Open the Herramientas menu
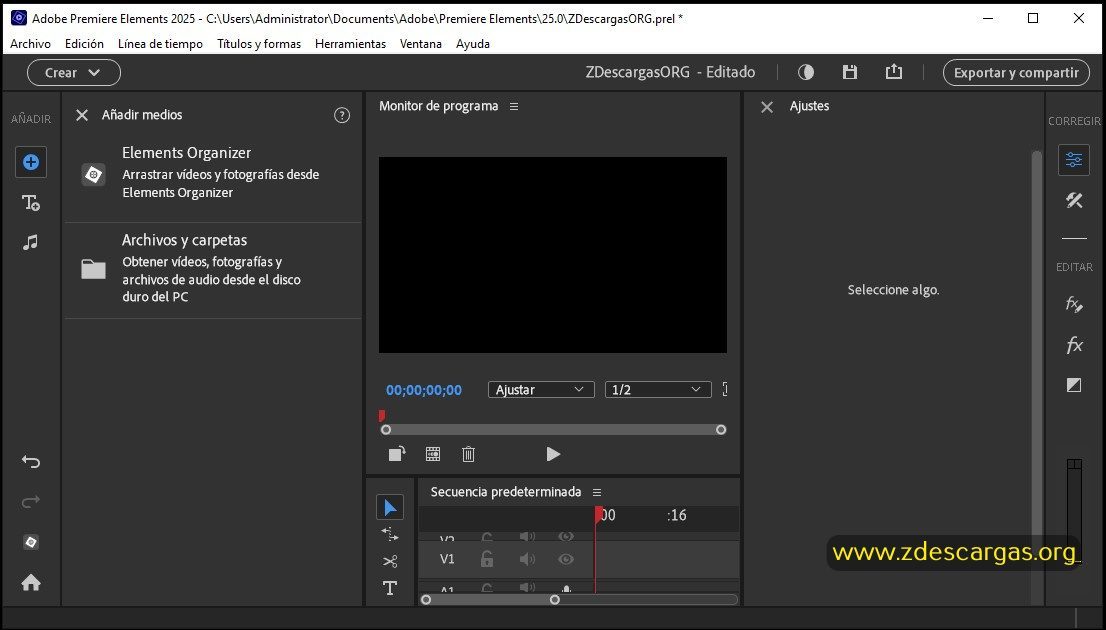Screen dimensions: 1106x630 [350, 44]
